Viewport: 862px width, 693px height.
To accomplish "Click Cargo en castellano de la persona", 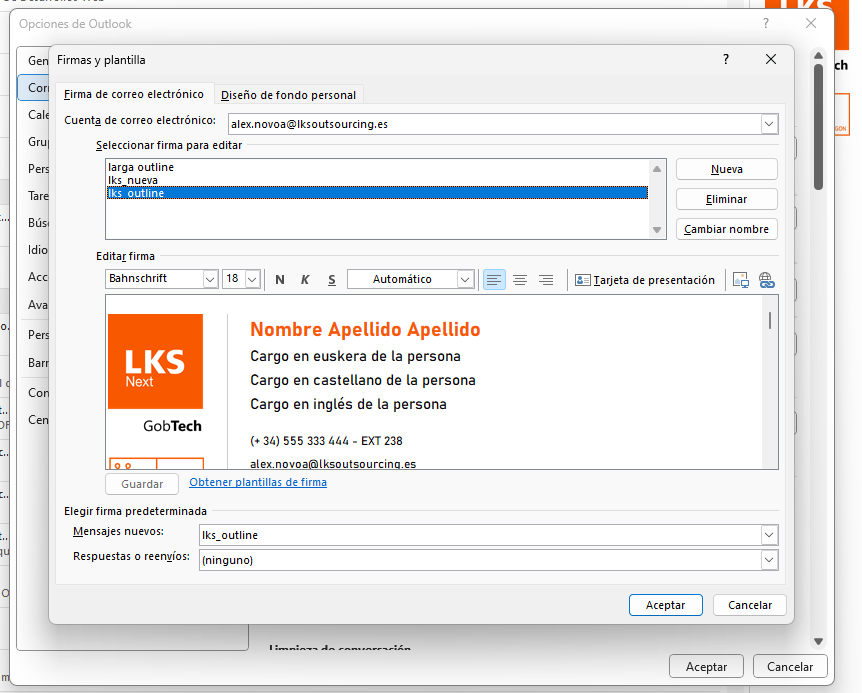I will [x=363, y=380].
